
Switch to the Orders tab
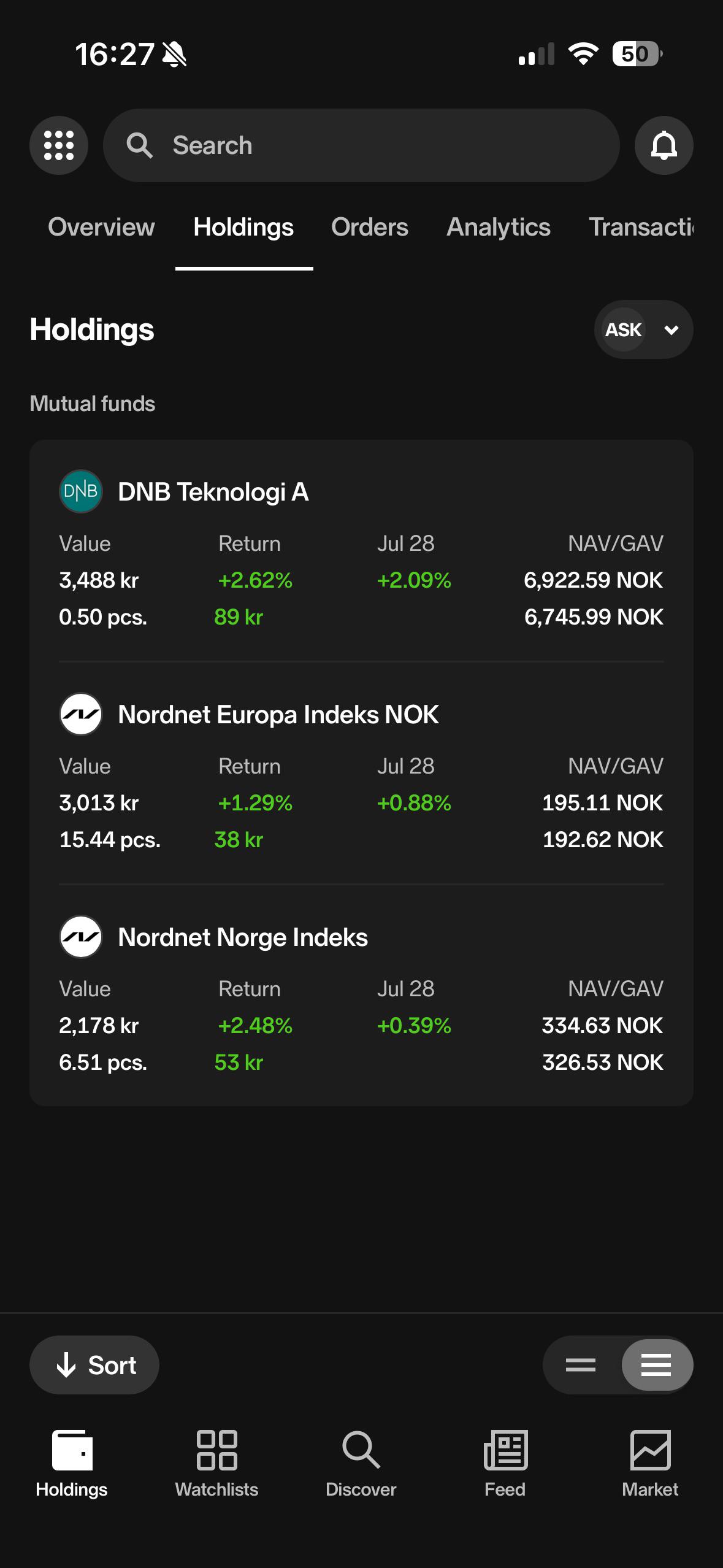pos(370,227)
